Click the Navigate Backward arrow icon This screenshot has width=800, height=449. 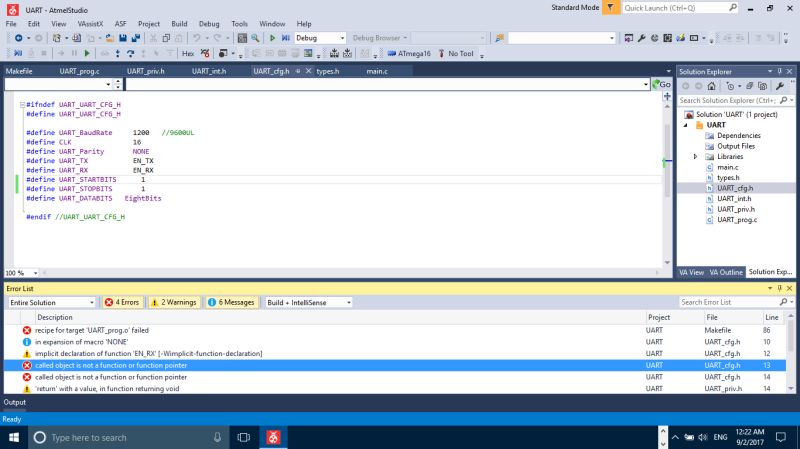point(18,38)
